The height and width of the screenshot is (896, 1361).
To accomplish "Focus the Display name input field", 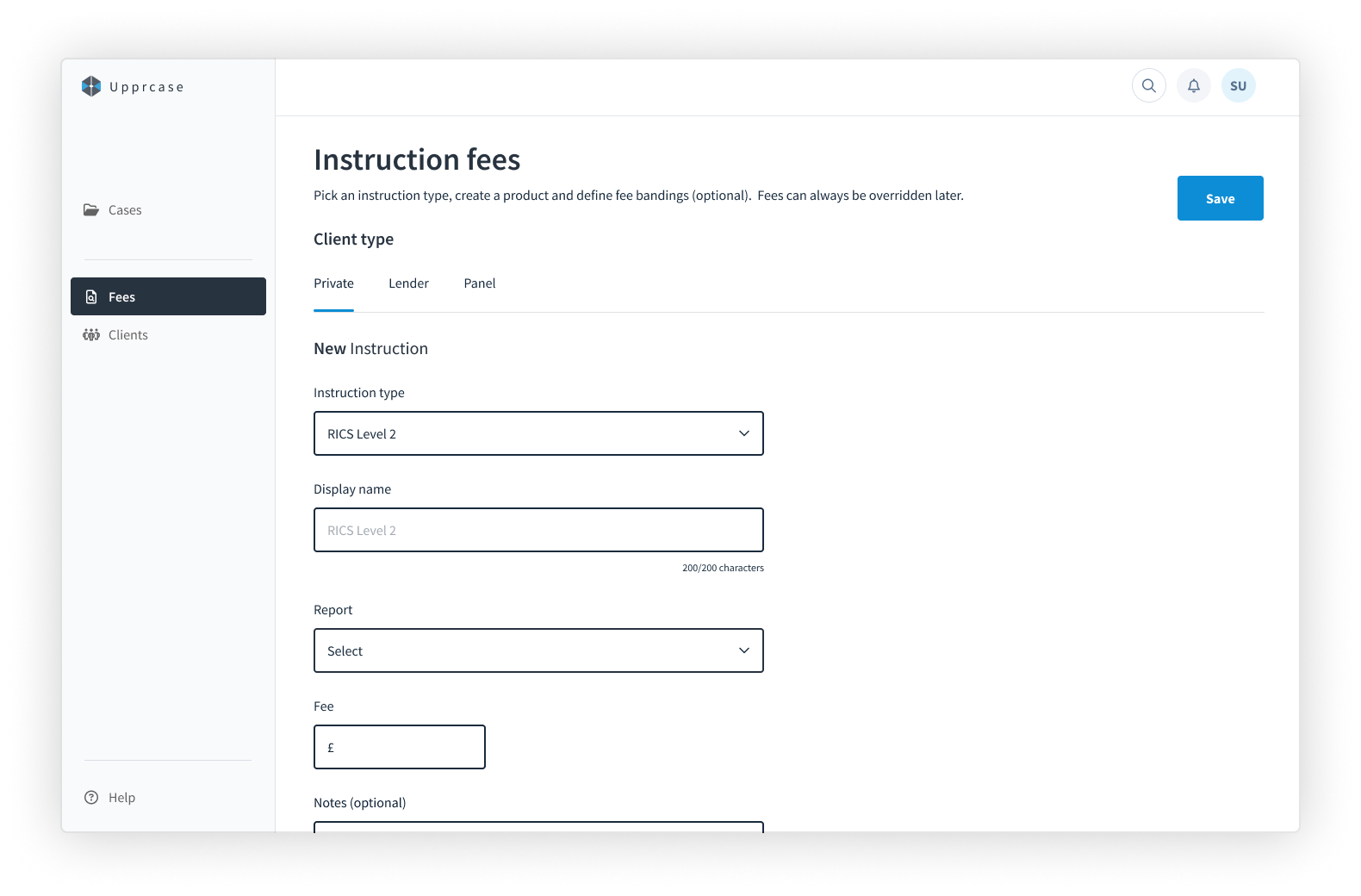I will [x=538, y=530].
